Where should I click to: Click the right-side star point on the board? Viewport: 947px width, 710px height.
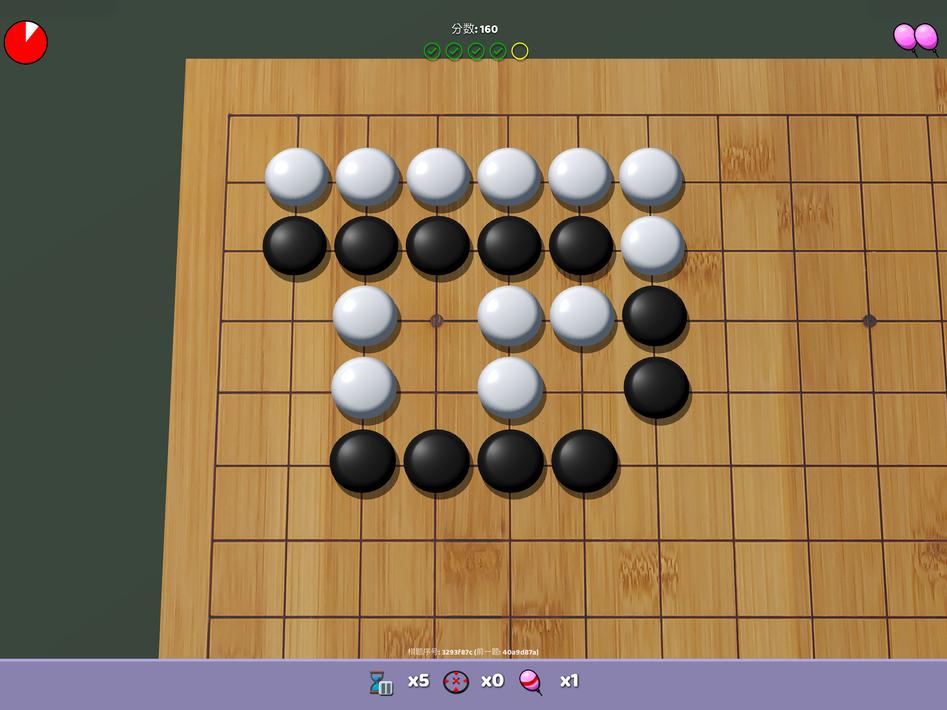(x=869, y=322)
